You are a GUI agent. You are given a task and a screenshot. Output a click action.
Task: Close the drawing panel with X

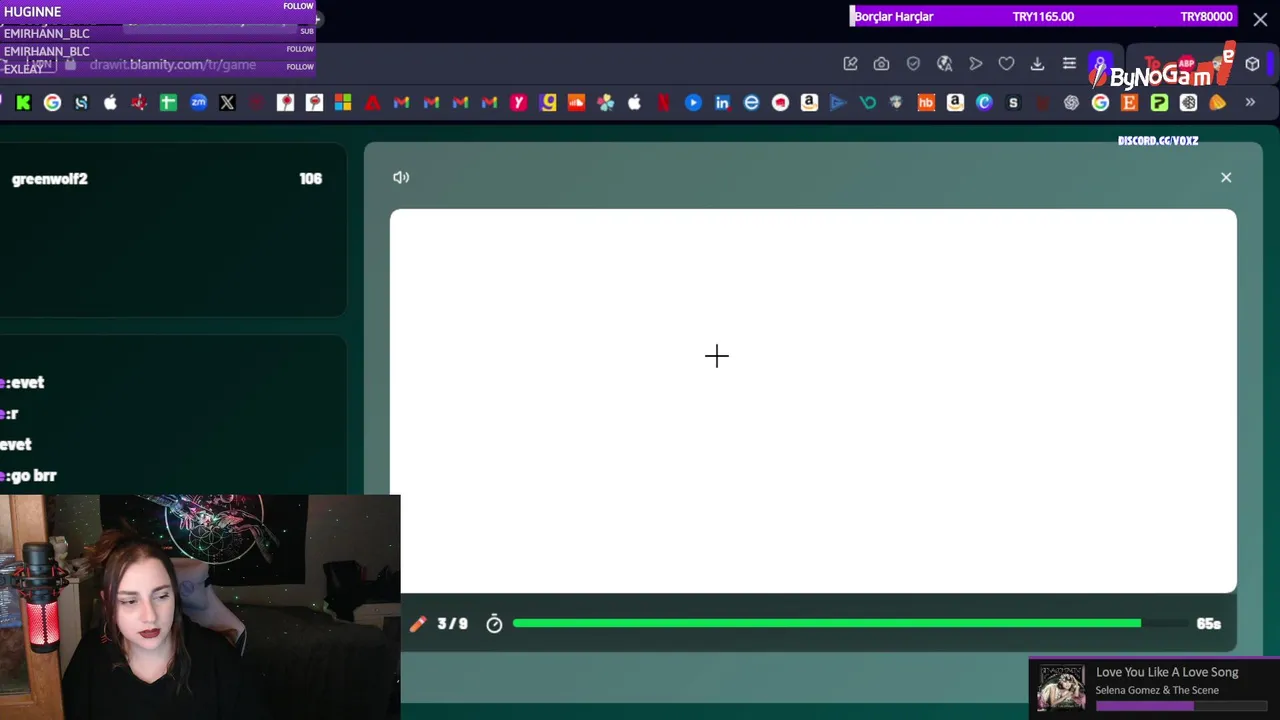coord(1226,177)
